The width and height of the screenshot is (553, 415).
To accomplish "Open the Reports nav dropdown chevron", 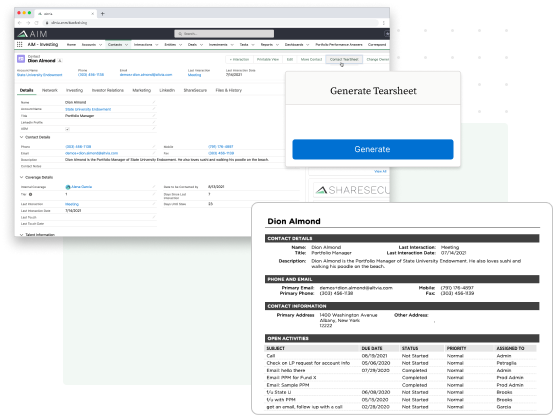I will tap(277, 45).
